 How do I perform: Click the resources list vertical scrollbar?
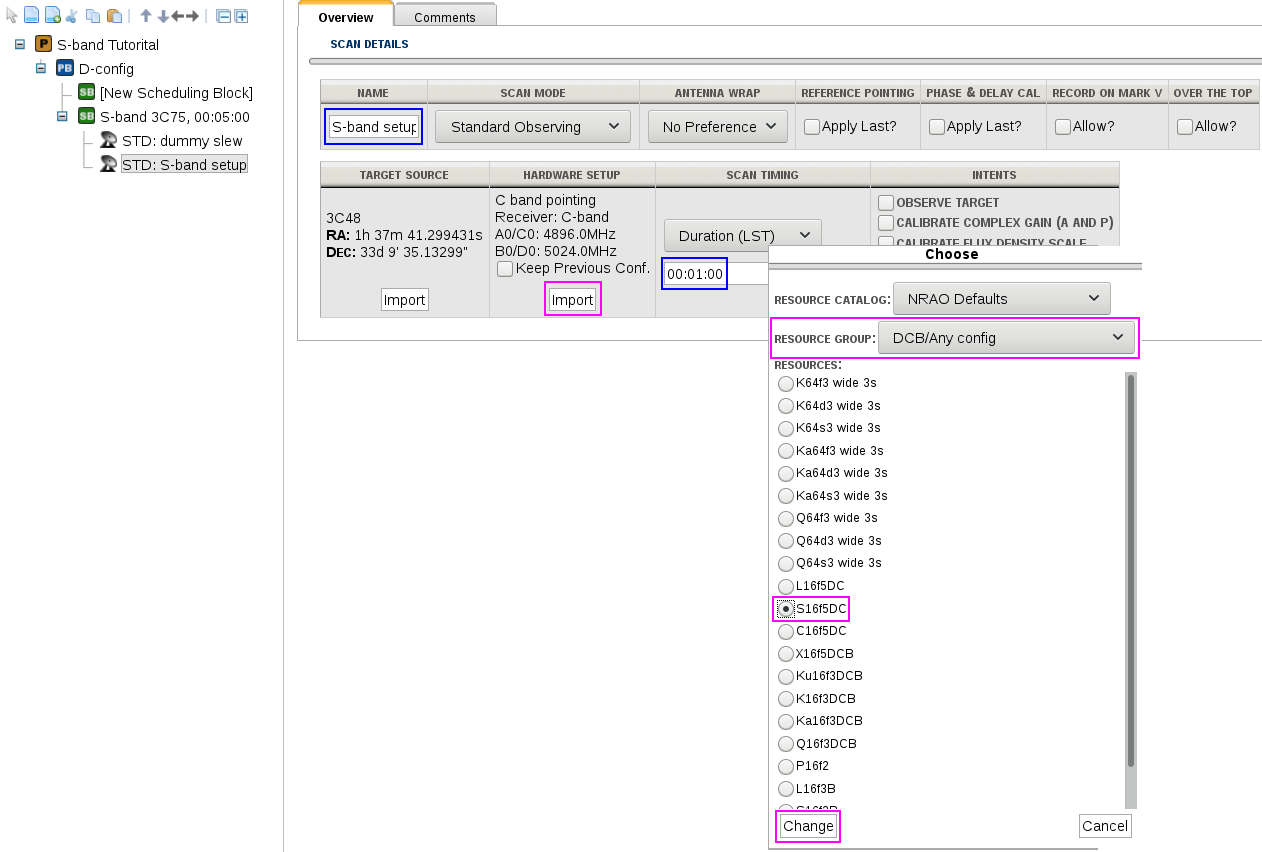(1130, 570)
